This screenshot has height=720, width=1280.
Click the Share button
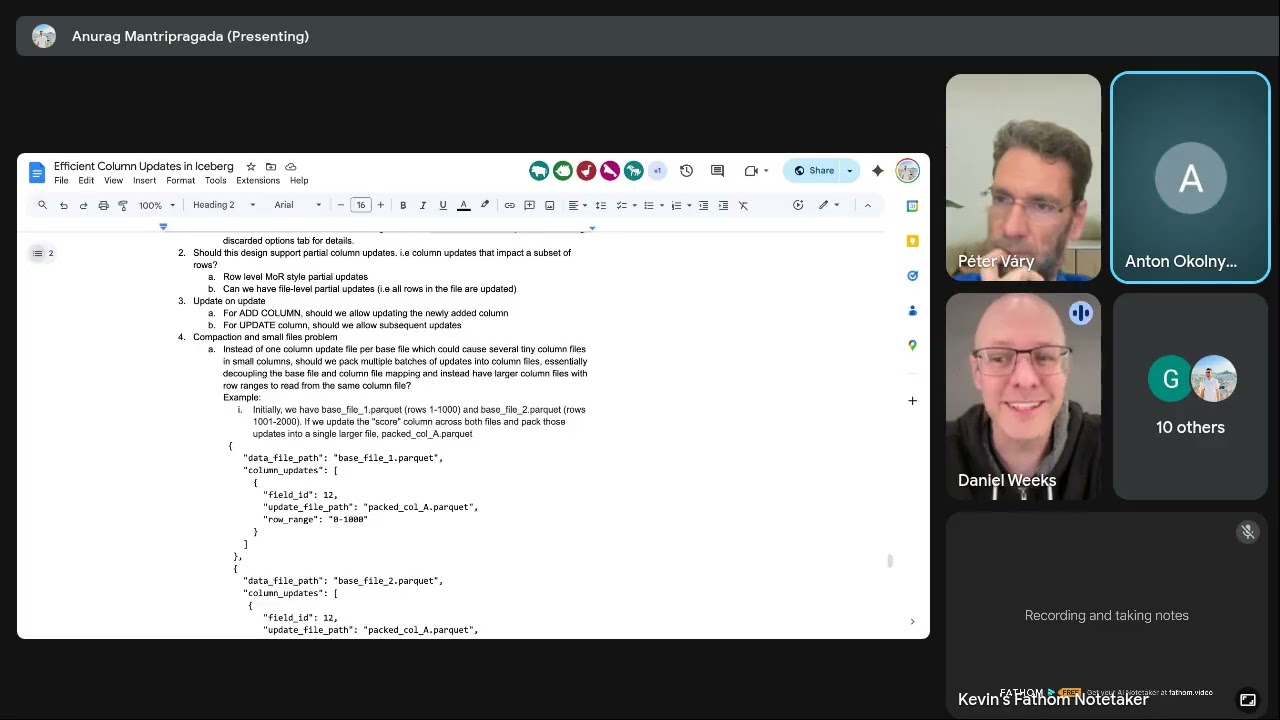pos(813,171)
